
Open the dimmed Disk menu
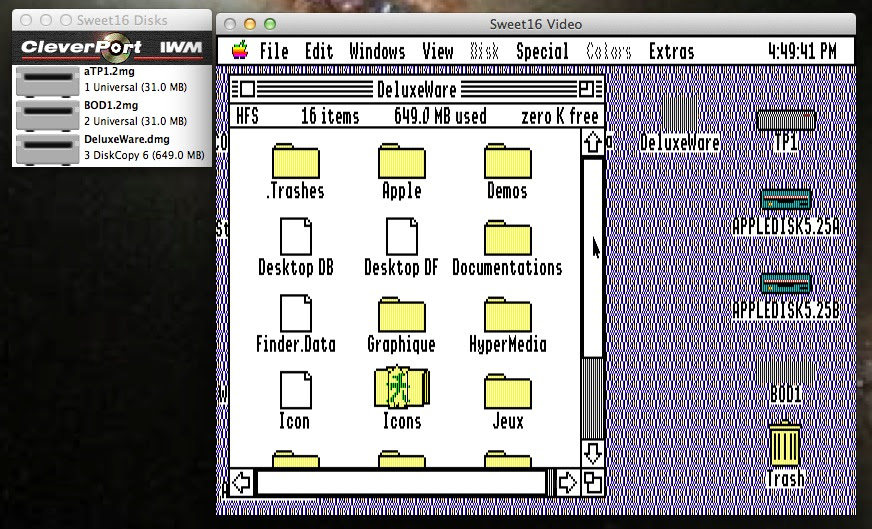[x=484, y=51]
